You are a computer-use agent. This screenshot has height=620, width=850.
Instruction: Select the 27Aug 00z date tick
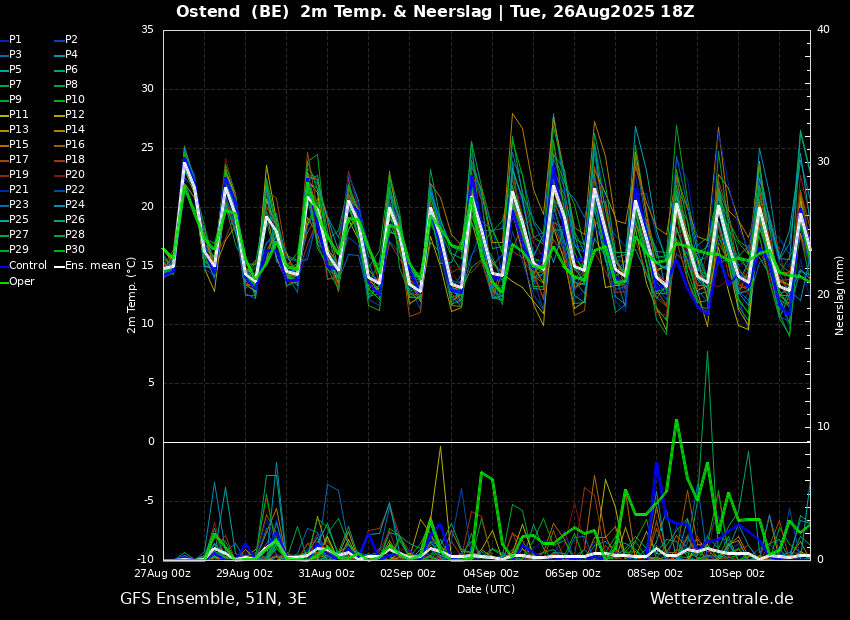click(x=163, y=573)
